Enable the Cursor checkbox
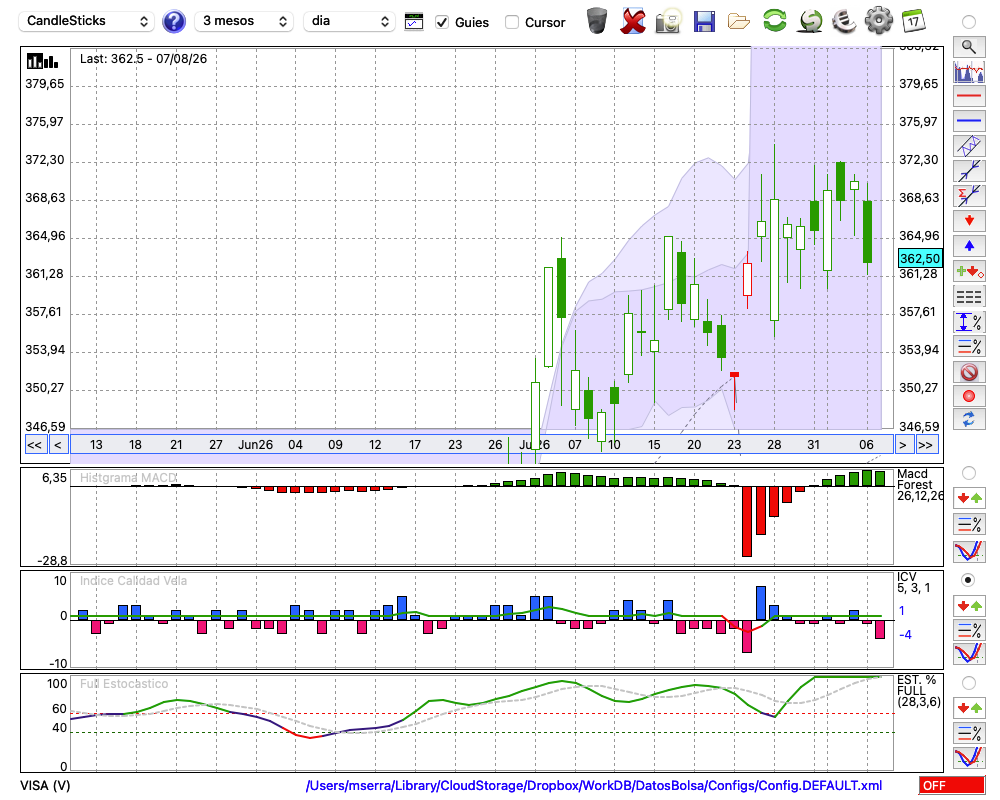1000x800 pixels. click(x=511, y=22)
